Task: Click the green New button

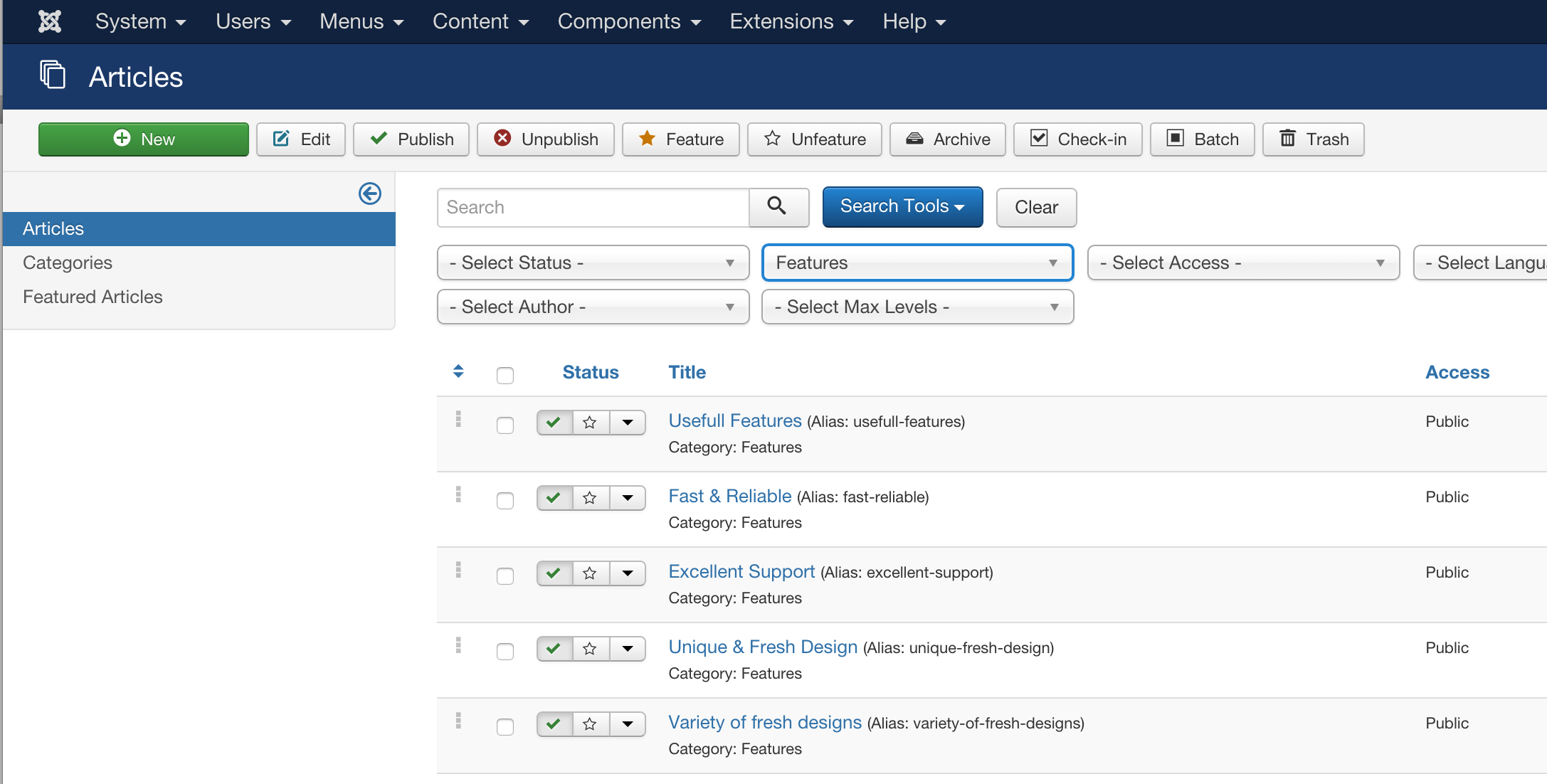Action: pyautogui.click(x=144, y=139)
